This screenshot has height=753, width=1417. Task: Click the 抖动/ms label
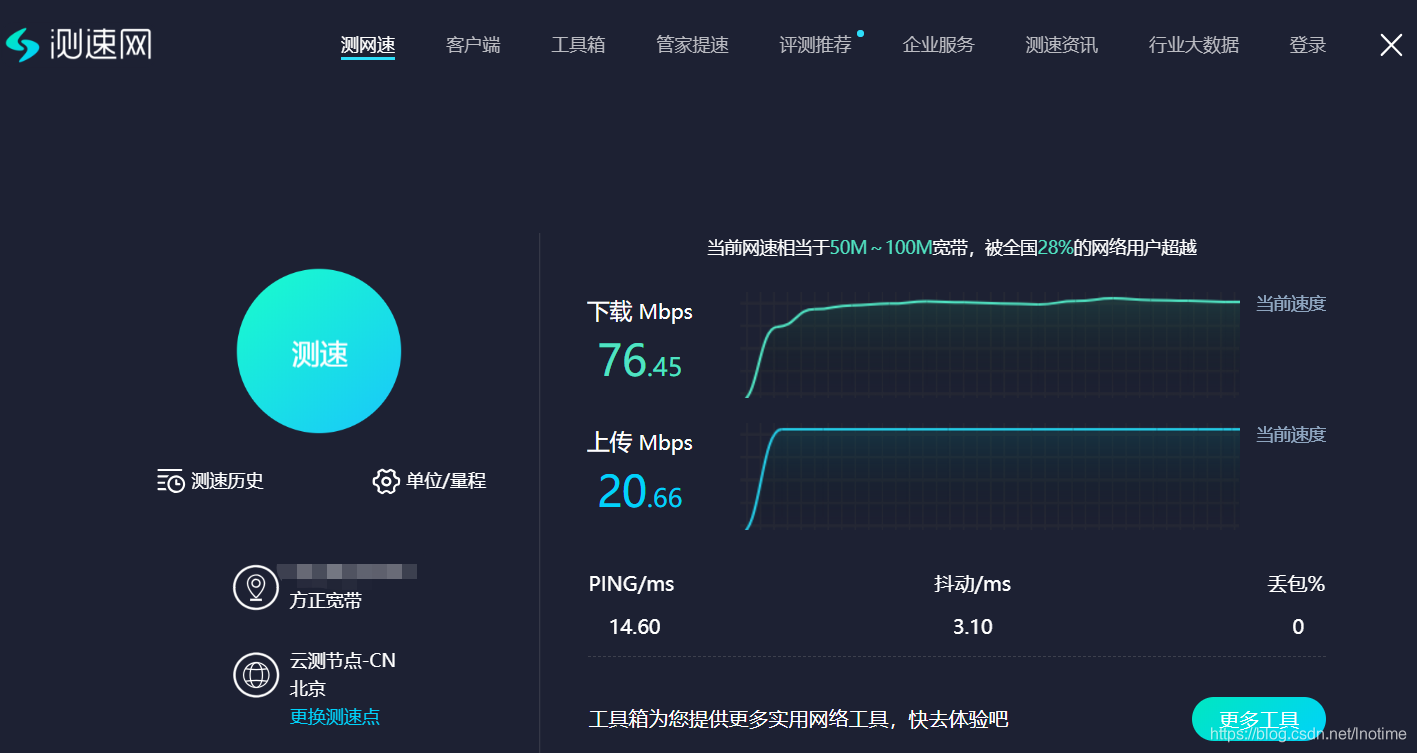click(973, 584)
